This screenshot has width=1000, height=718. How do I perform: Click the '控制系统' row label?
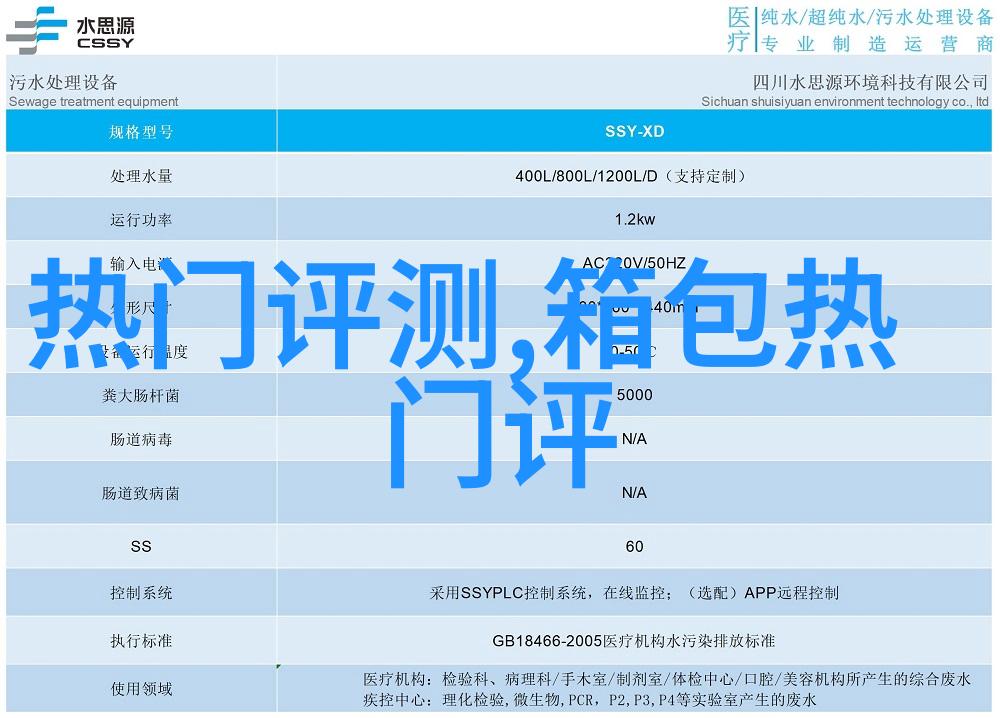(141, 593)
